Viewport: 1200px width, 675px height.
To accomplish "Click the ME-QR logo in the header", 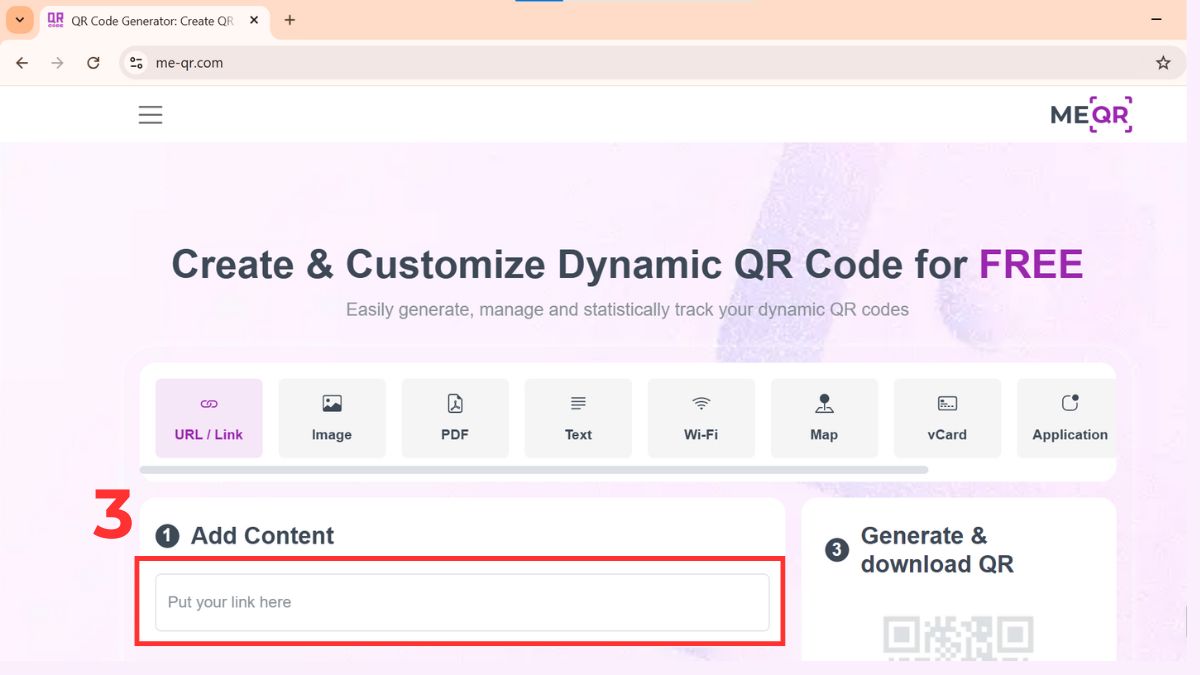I will (x=1090, y=114).
